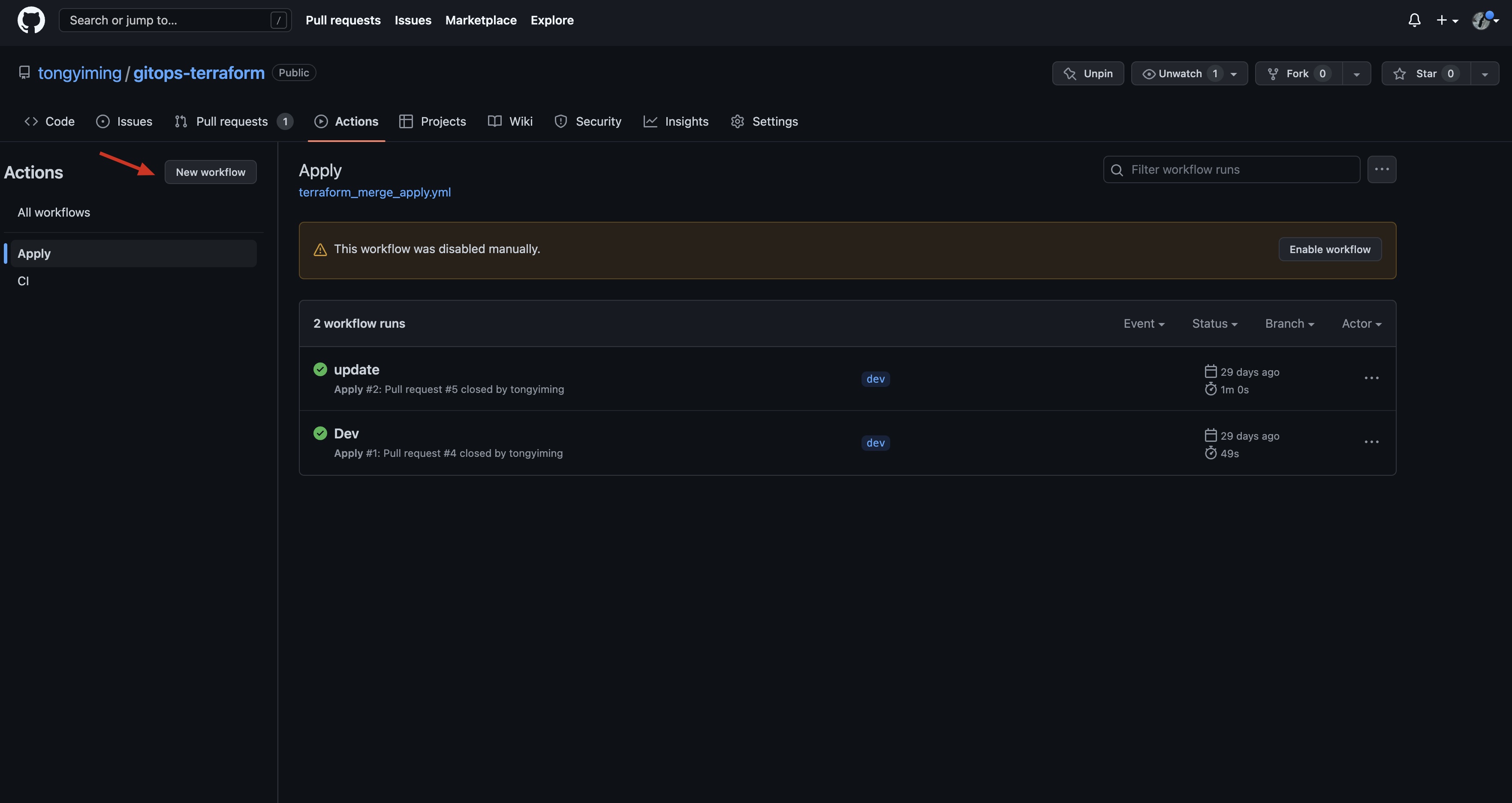Click the New workflow button
The image size is (1512, 803).
click(210, 172)
